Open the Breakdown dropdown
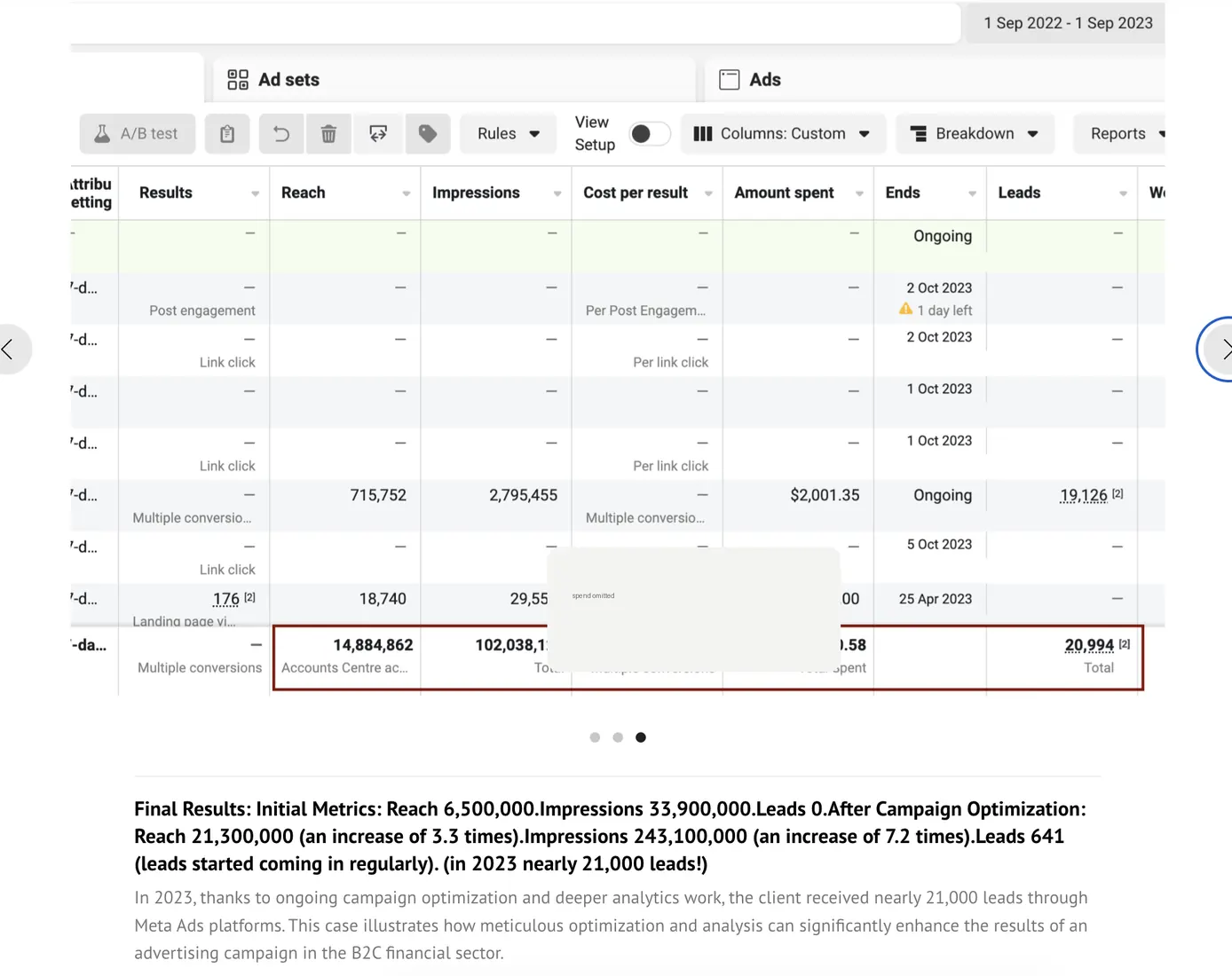The height and width of the screenshot is (976, 1232). (975, 134)
